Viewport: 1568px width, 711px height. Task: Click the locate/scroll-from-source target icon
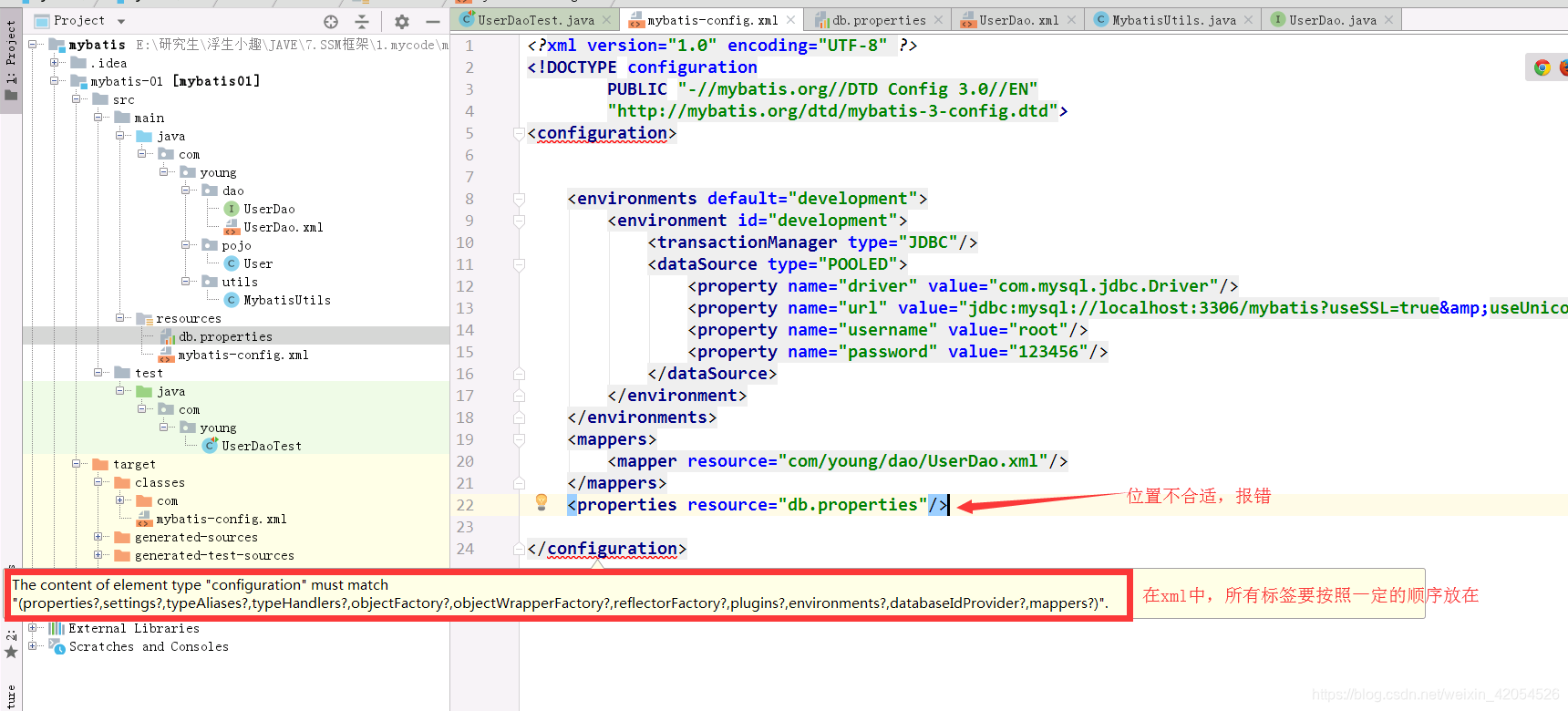(331, 21)
